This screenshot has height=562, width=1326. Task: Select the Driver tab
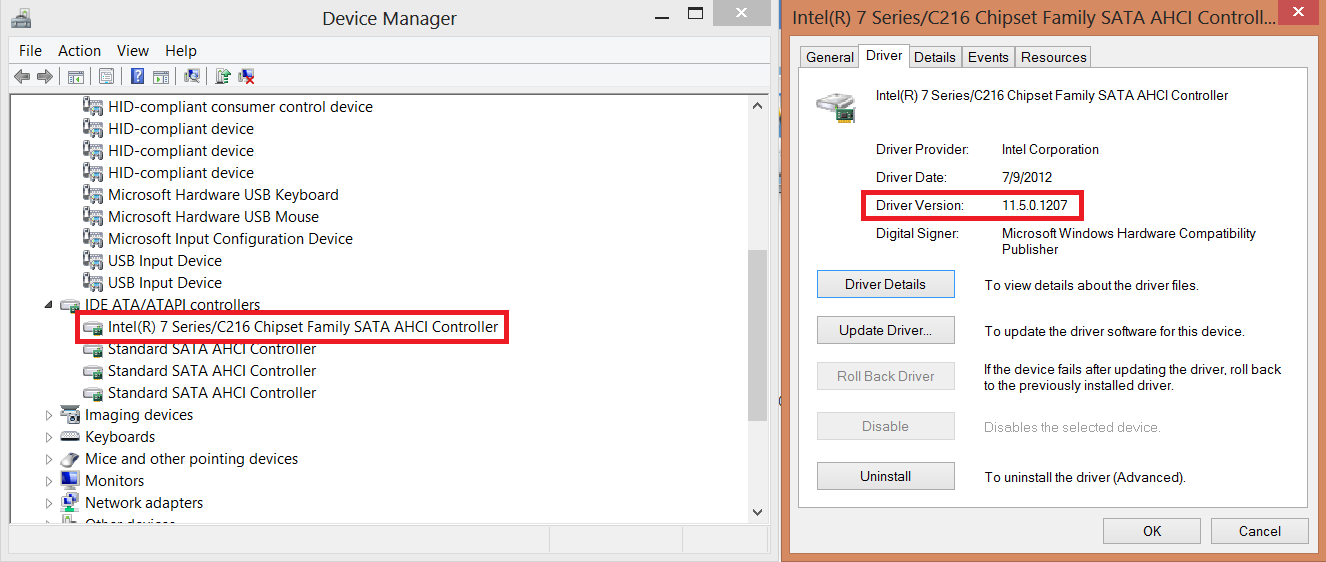[x=884, y=56]
